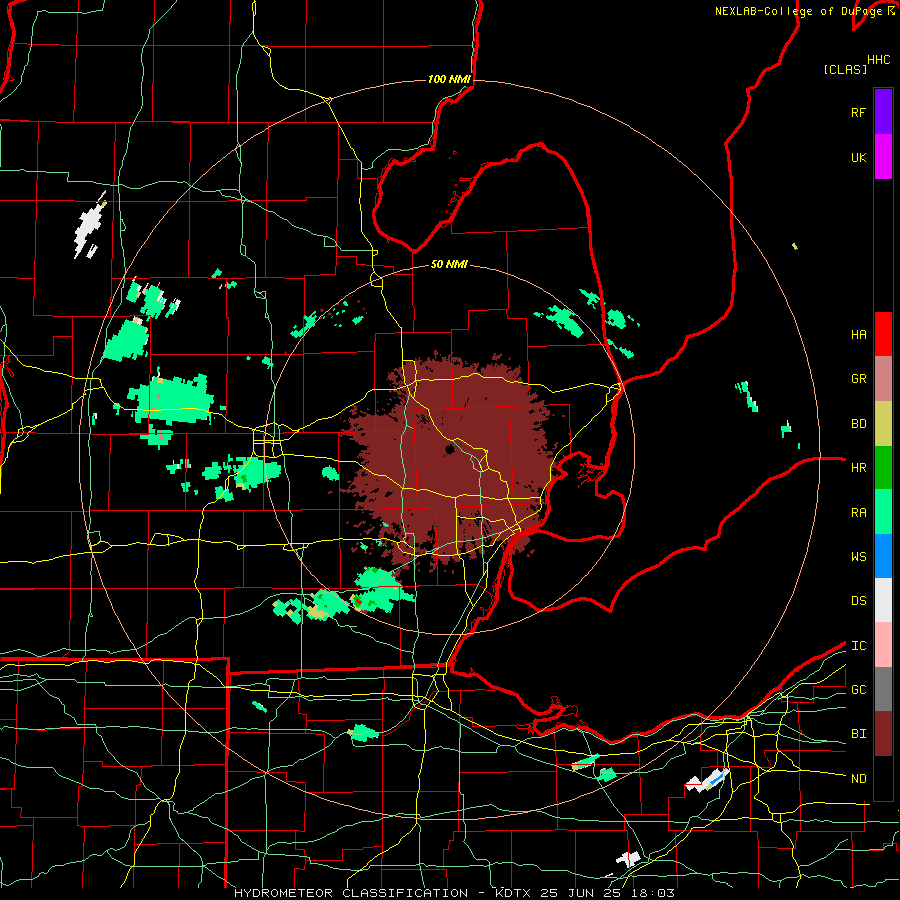Click the 50 NMI range ring label
Image resolution: width=900 pixels, height=900 pixels.
pos(449,264)
